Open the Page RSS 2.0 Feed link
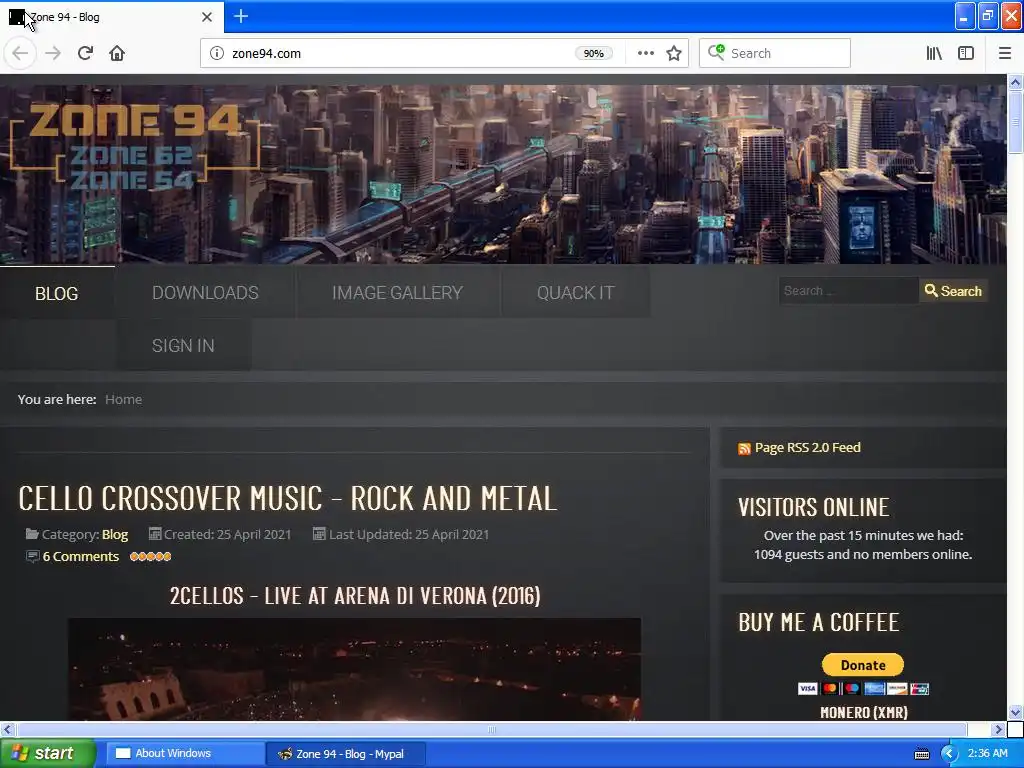The width and height of the screenshot is (1024, 768). [807, 447]
